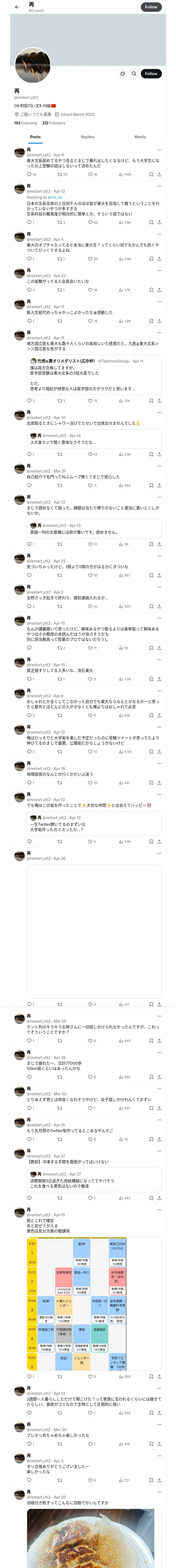The width and height of the screenshot is (176, 1568).
Task: Switch to the Replies tab
Action: click(x=87, y=137)
